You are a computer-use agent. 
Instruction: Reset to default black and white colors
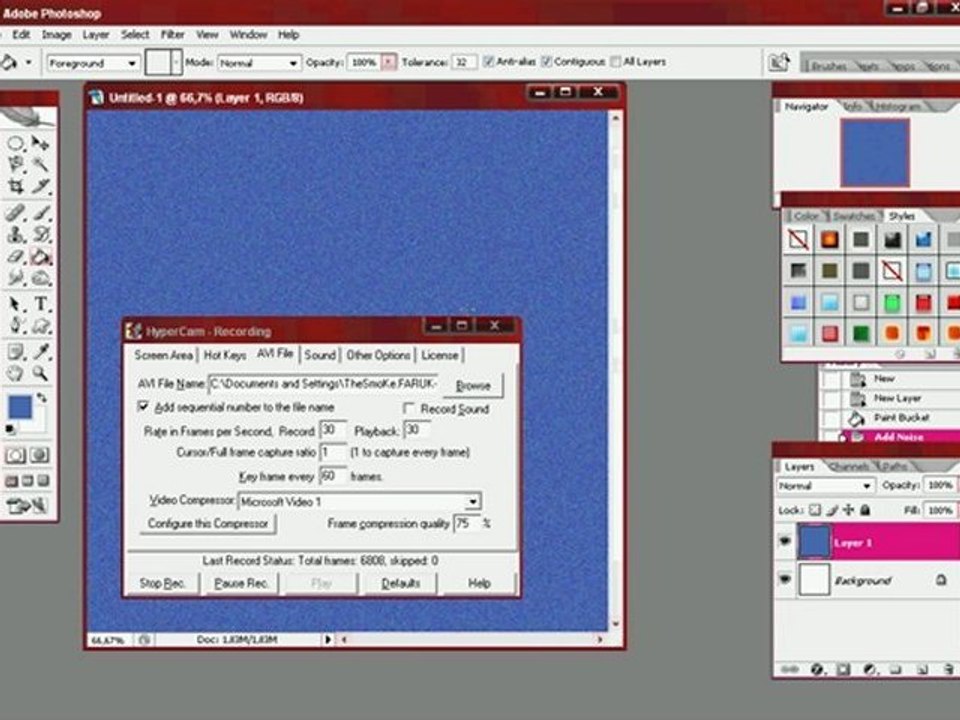[10, 429]
